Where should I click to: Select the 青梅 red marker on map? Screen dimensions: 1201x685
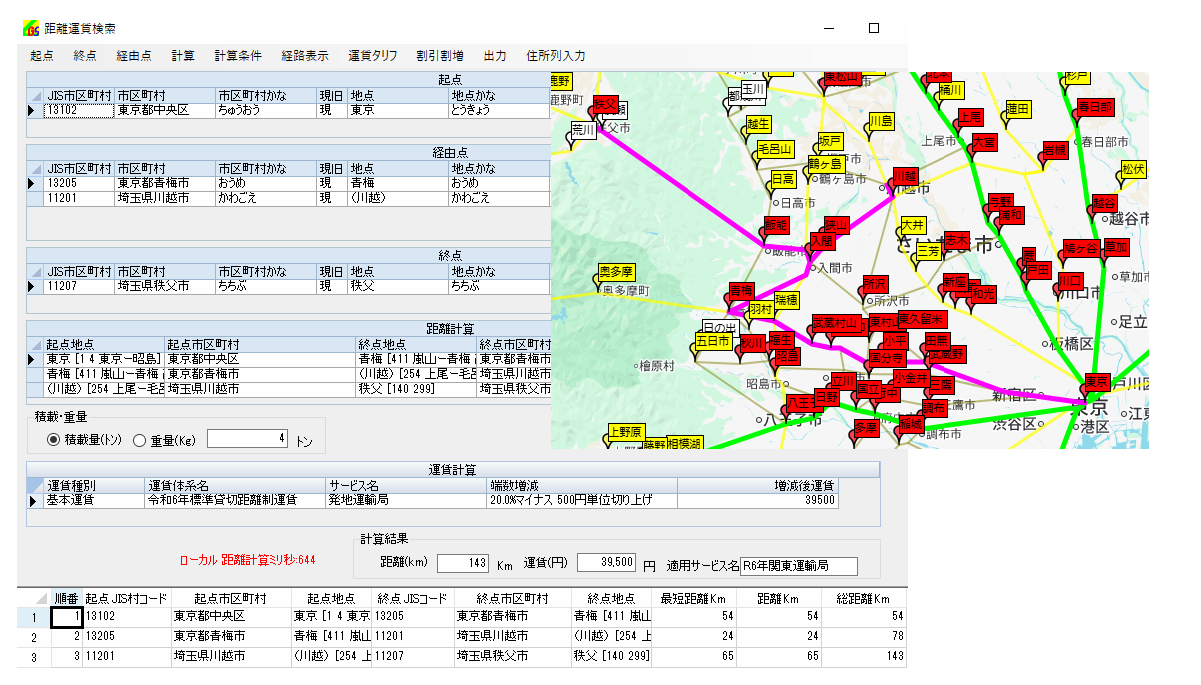click(x=740, y=291)
